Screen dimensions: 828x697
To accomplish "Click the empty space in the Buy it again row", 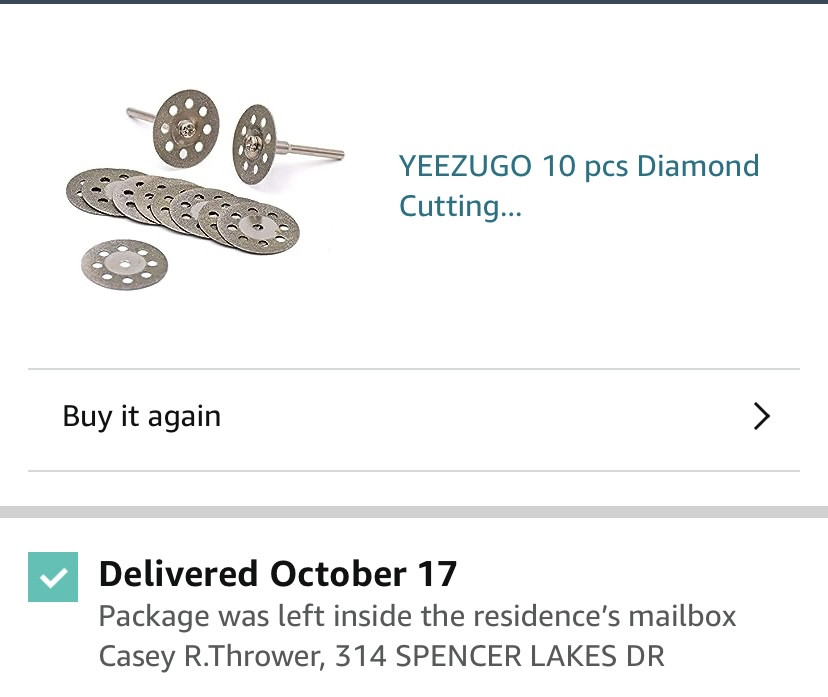I will point(480,416).
